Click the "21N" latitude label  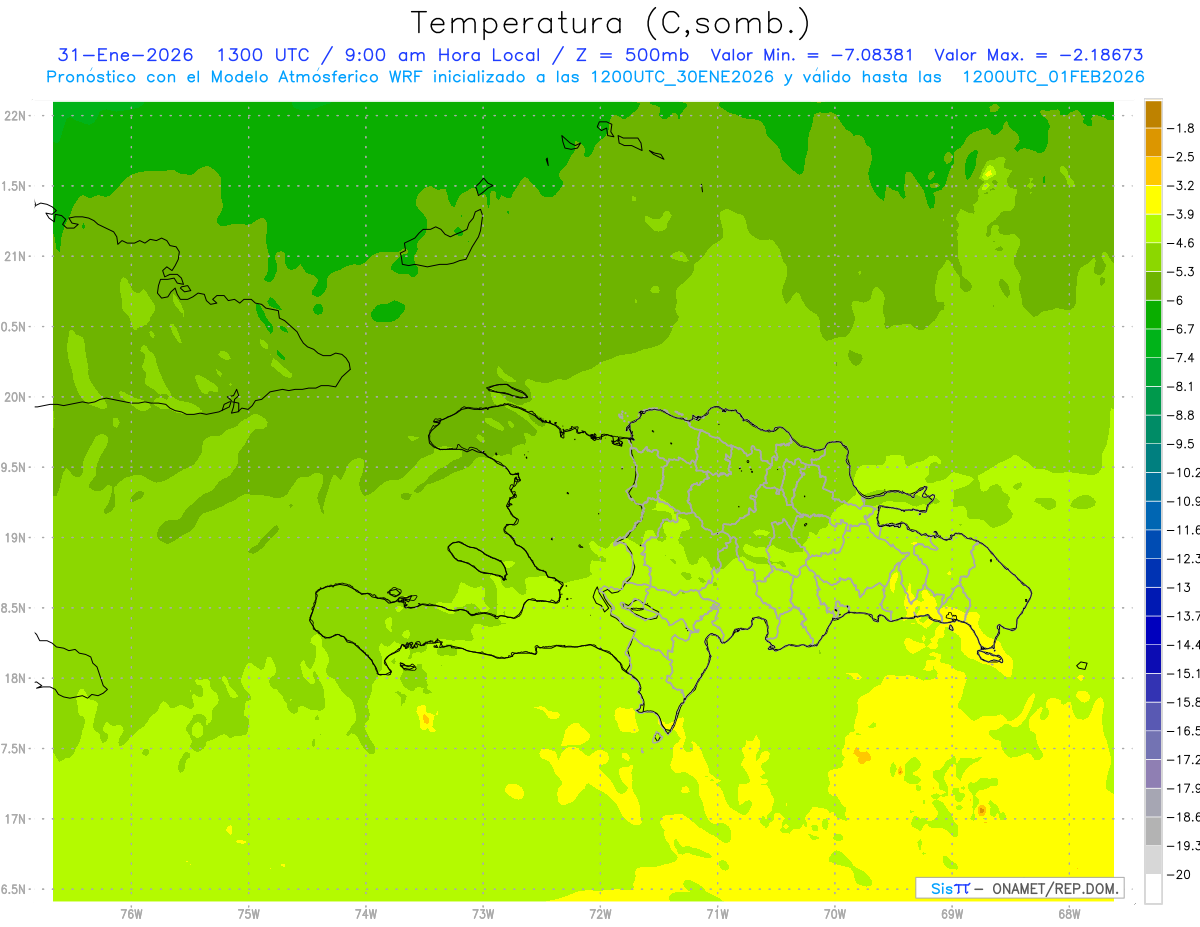click(x=15, y=257)
